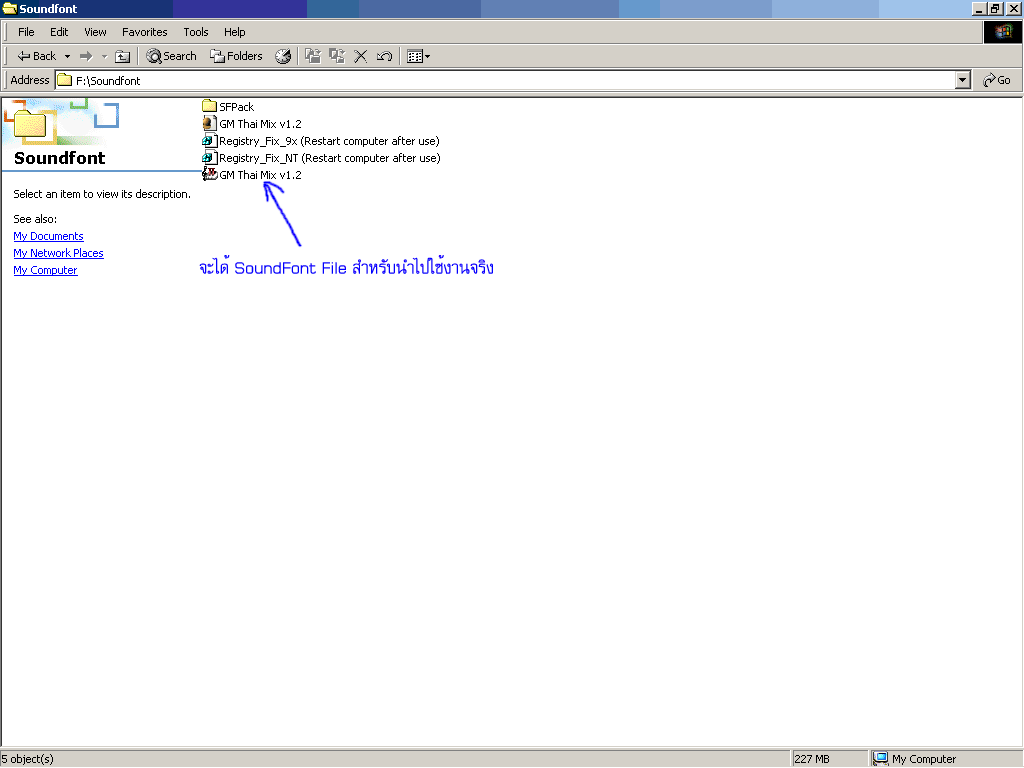
Task: Click the address bar folder icon
Action: [x=65, y=80]
